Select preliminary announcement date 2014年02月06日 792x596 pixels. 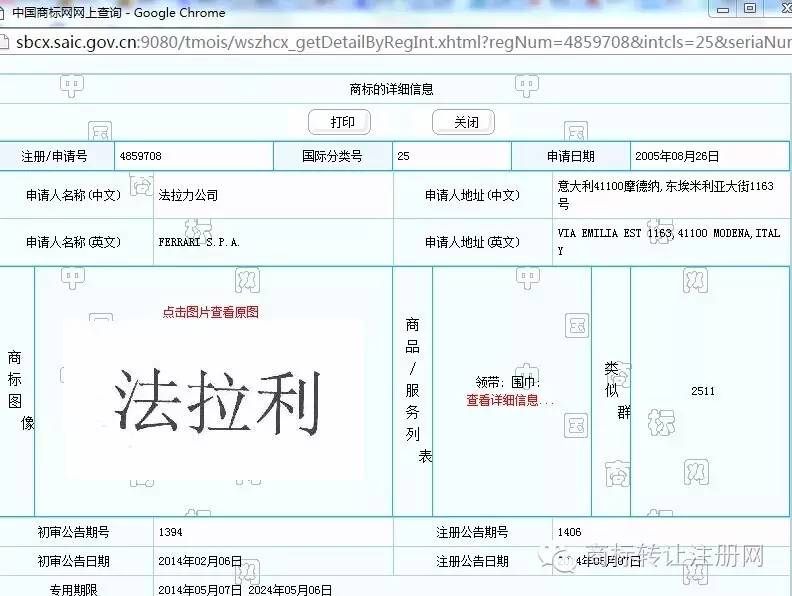coord(200,561)
